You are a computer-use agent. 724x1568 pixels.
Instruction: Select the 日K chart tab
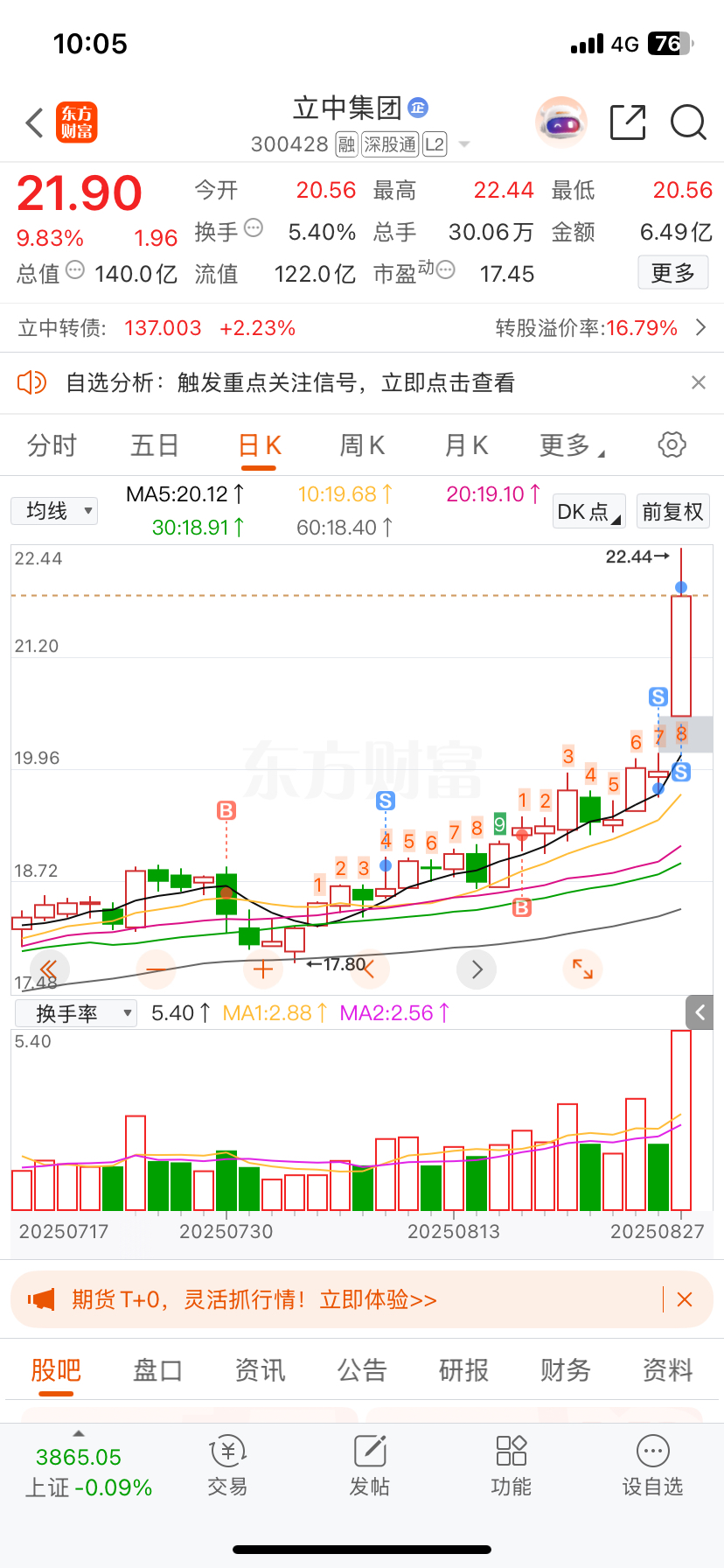pyautogui.click(x=260, y=445)
